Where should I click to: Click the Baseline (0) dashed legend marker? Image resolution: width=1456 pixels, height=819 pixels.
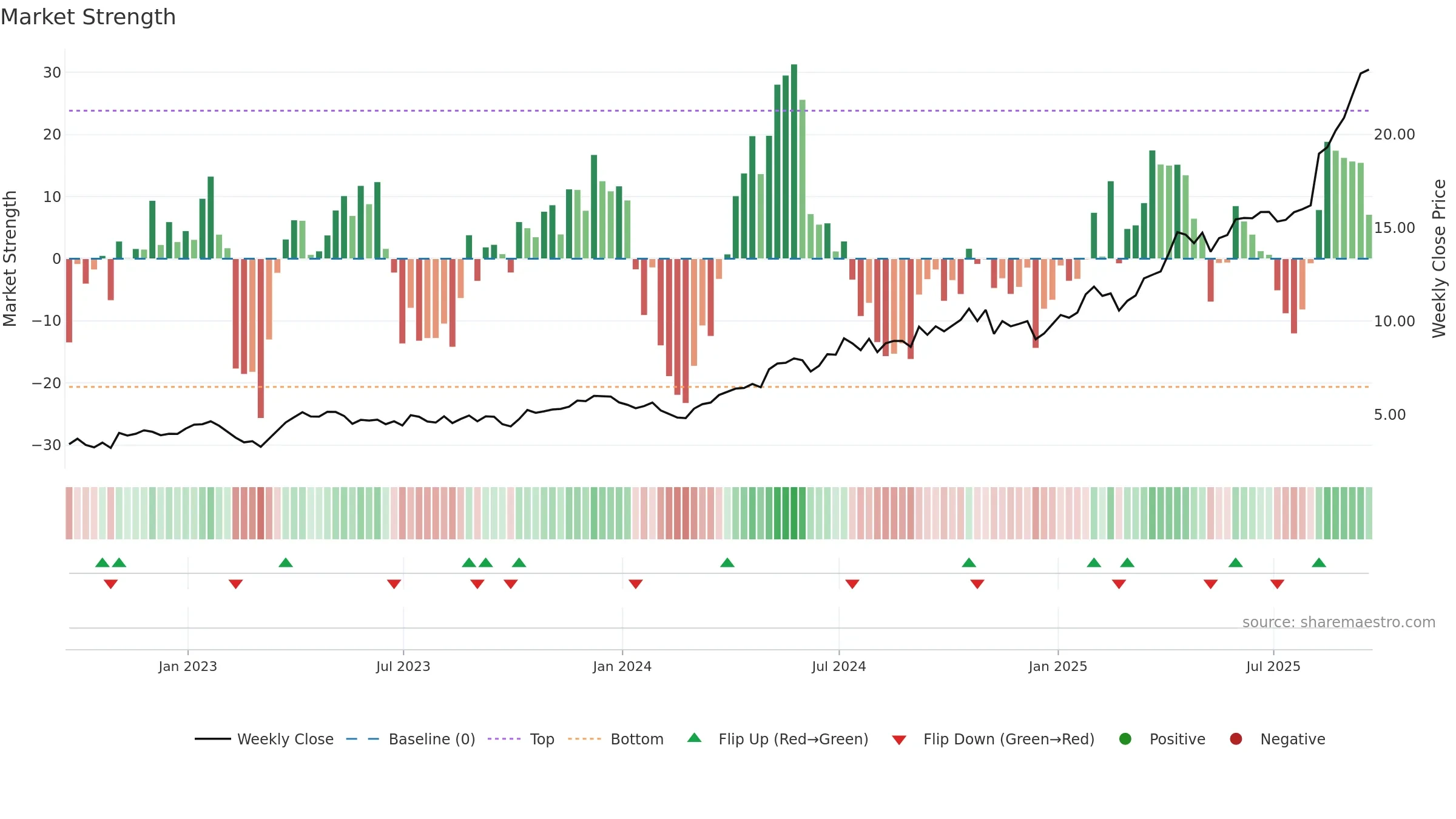362,739
